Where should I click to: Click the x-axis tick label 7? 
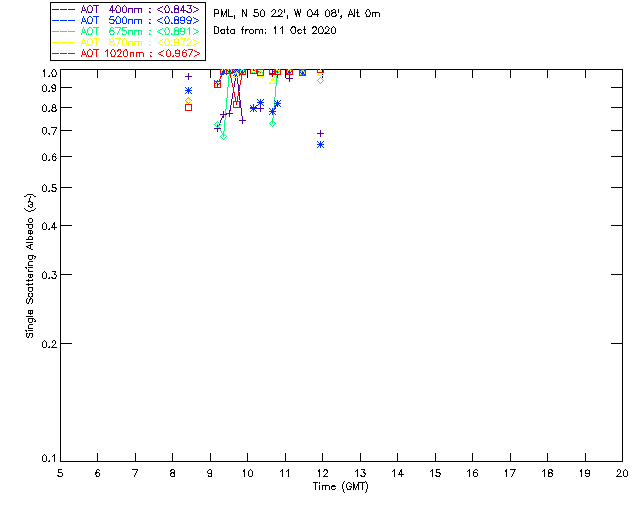pos(135,473)
